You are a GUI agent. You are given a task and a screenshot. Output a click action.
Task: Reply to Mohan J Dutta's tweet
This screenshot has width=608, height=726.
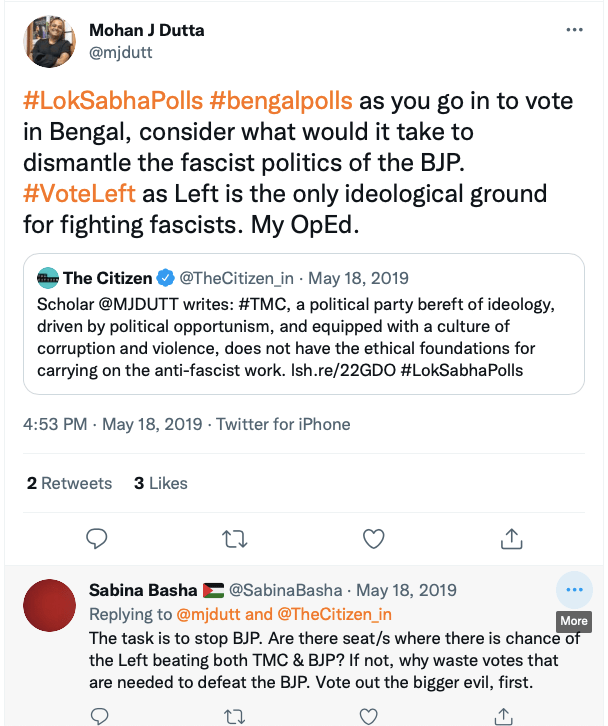(x=97, y=538)
